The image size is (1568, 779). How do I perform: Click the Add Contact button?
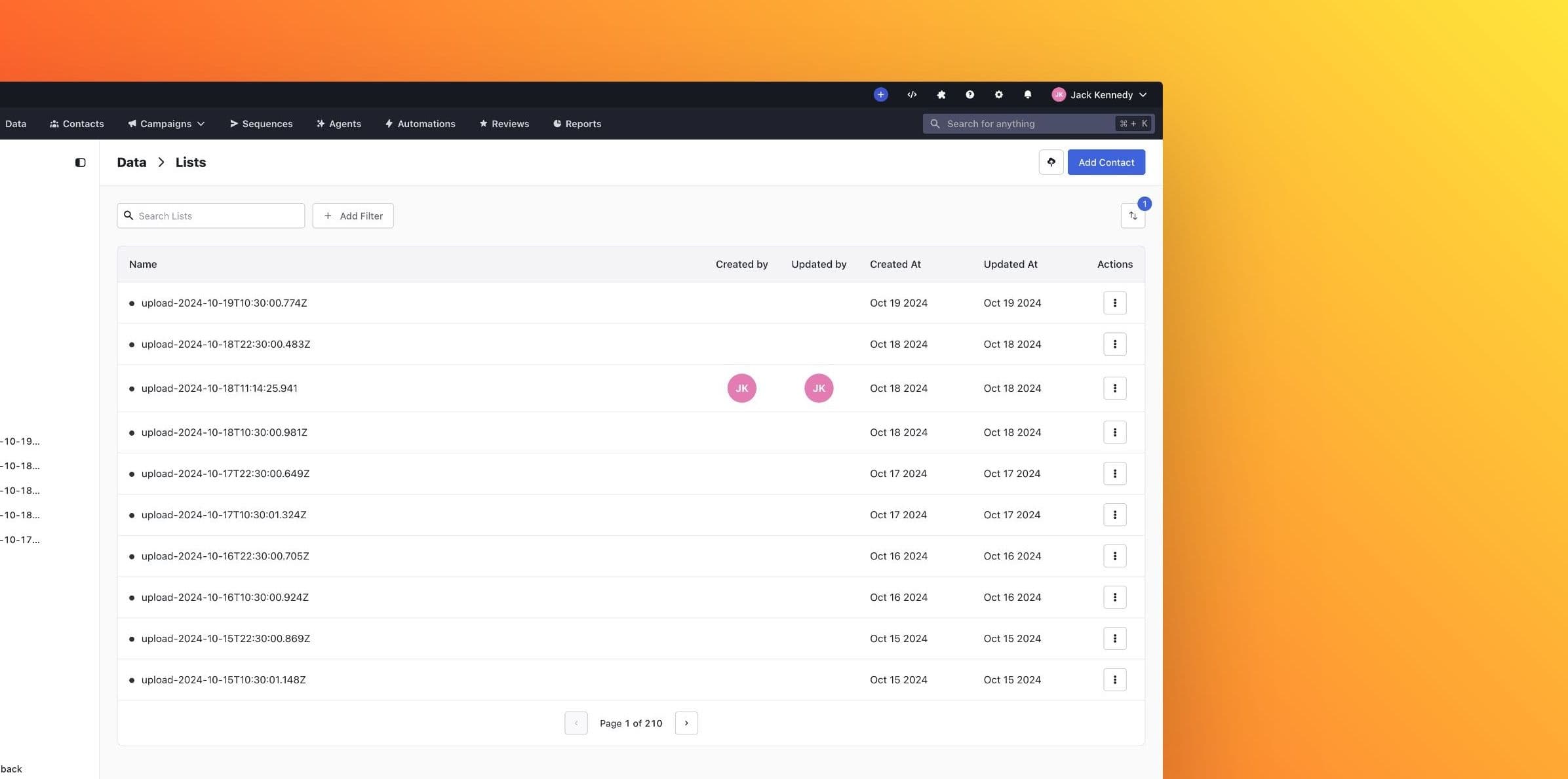pos(1106,162)
